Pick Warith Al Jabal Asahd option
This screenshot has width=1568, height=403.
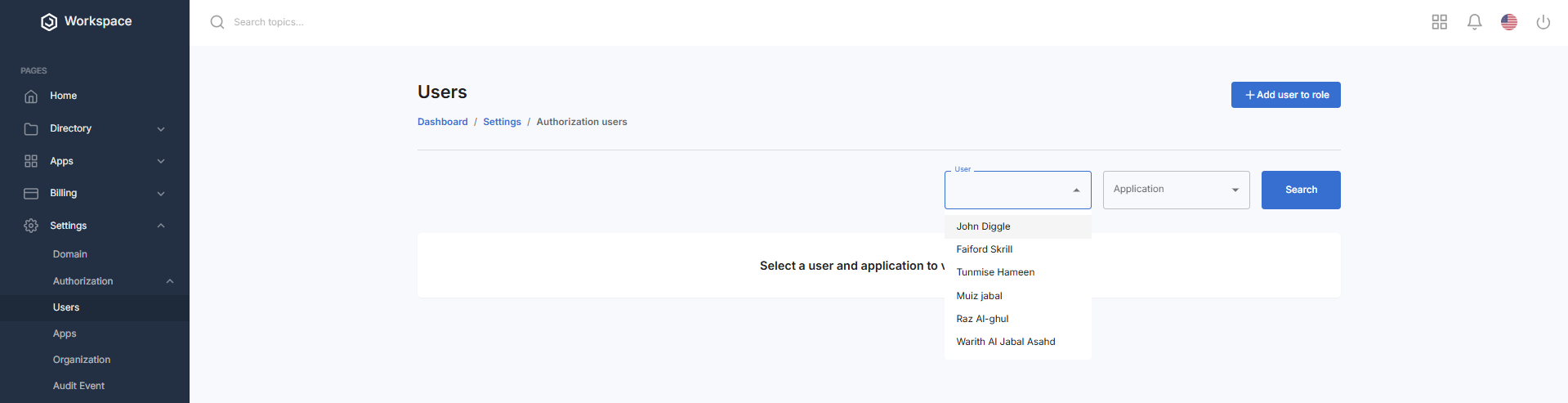point(1005,342)
